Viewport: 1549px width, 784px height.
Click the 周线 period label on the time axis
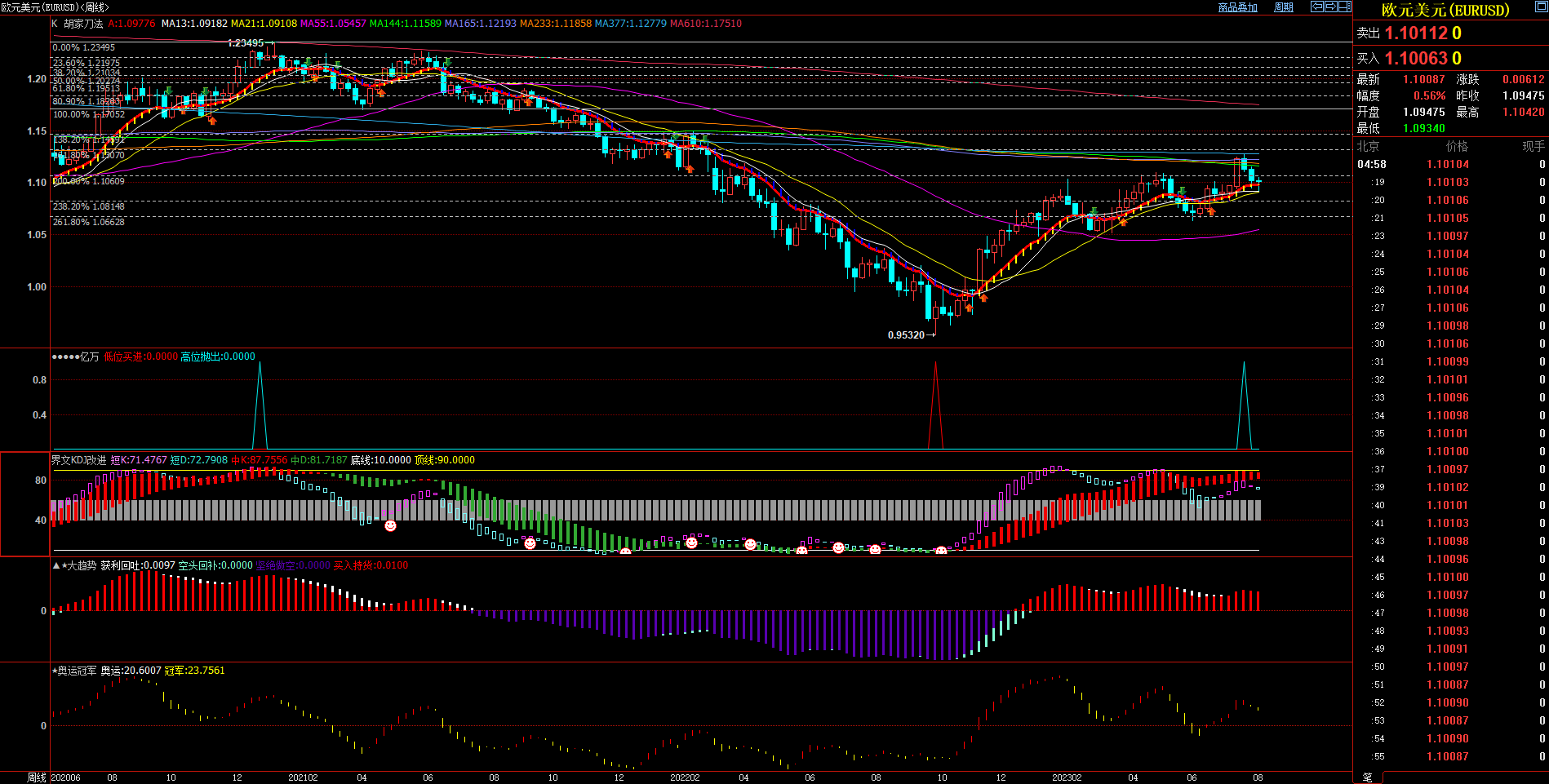tap(37, 777)
